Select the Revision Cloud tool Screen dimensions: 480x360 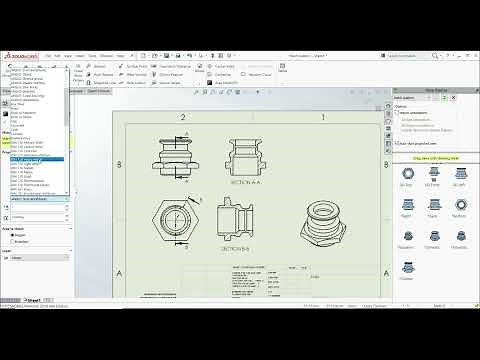click(x=256, y=74)
